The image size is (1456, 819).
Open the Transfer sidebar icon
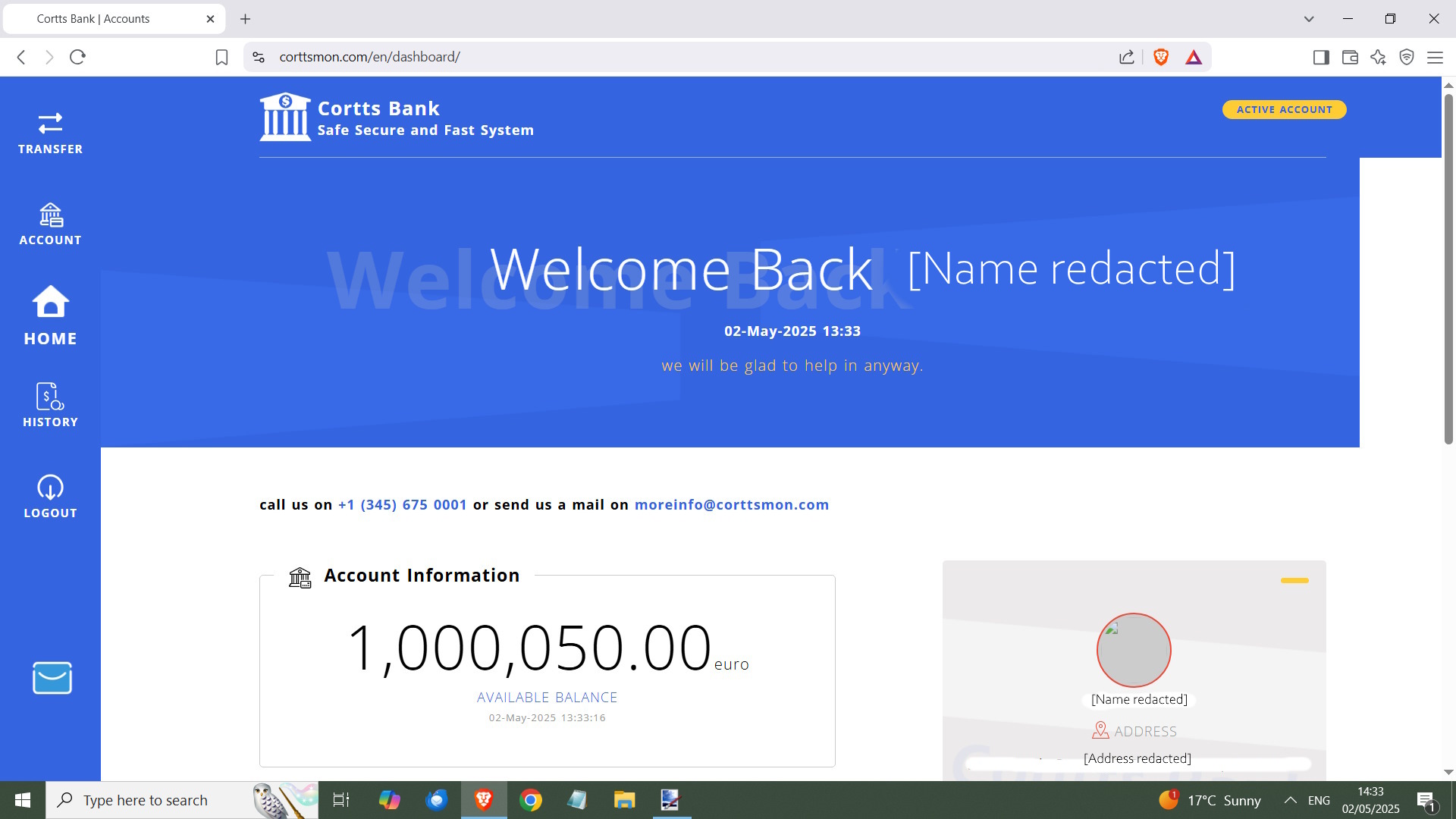click(50, 133)
